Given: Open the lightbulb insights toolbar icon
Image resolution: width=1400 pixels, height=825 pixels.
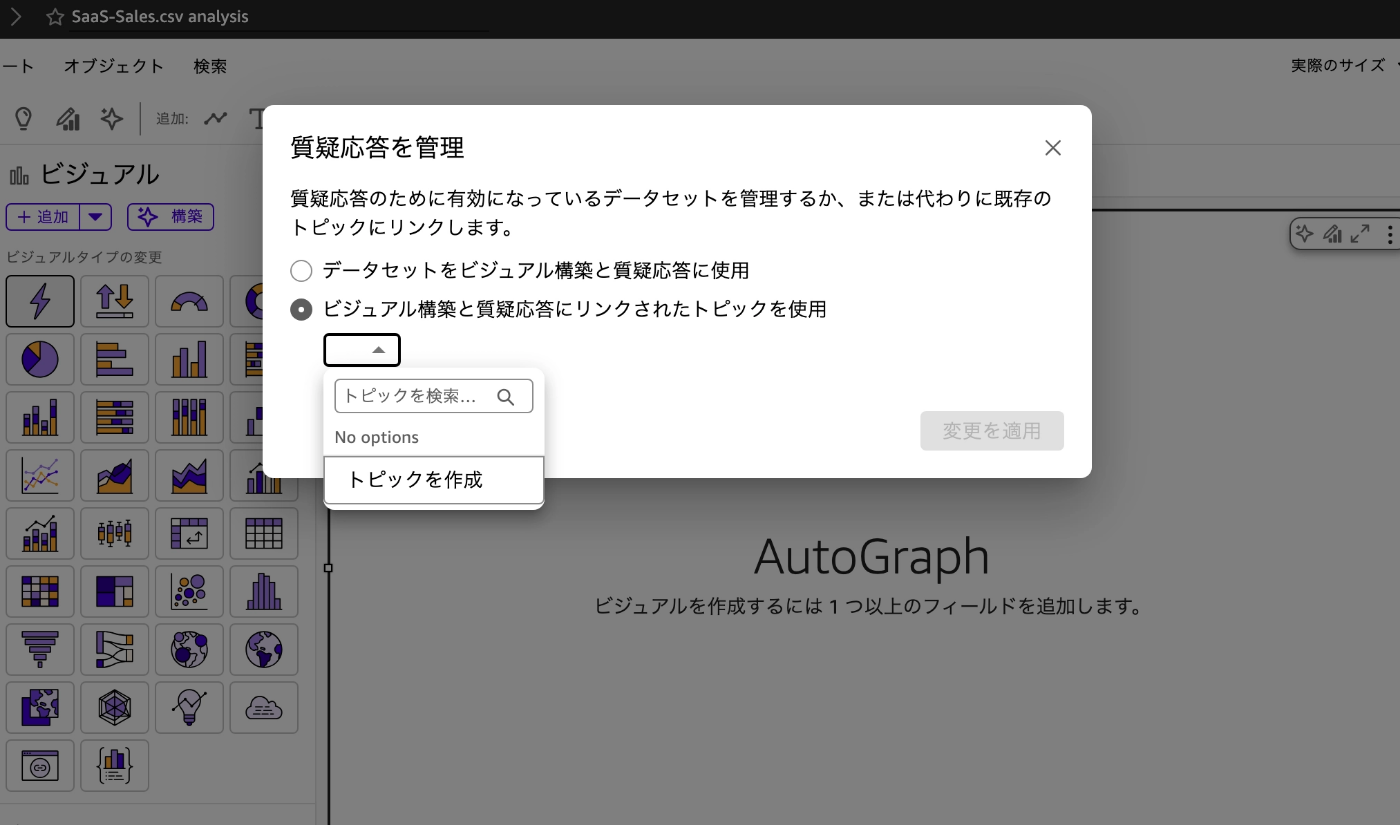Looking at the screenshot, I should tap(23, 118).
